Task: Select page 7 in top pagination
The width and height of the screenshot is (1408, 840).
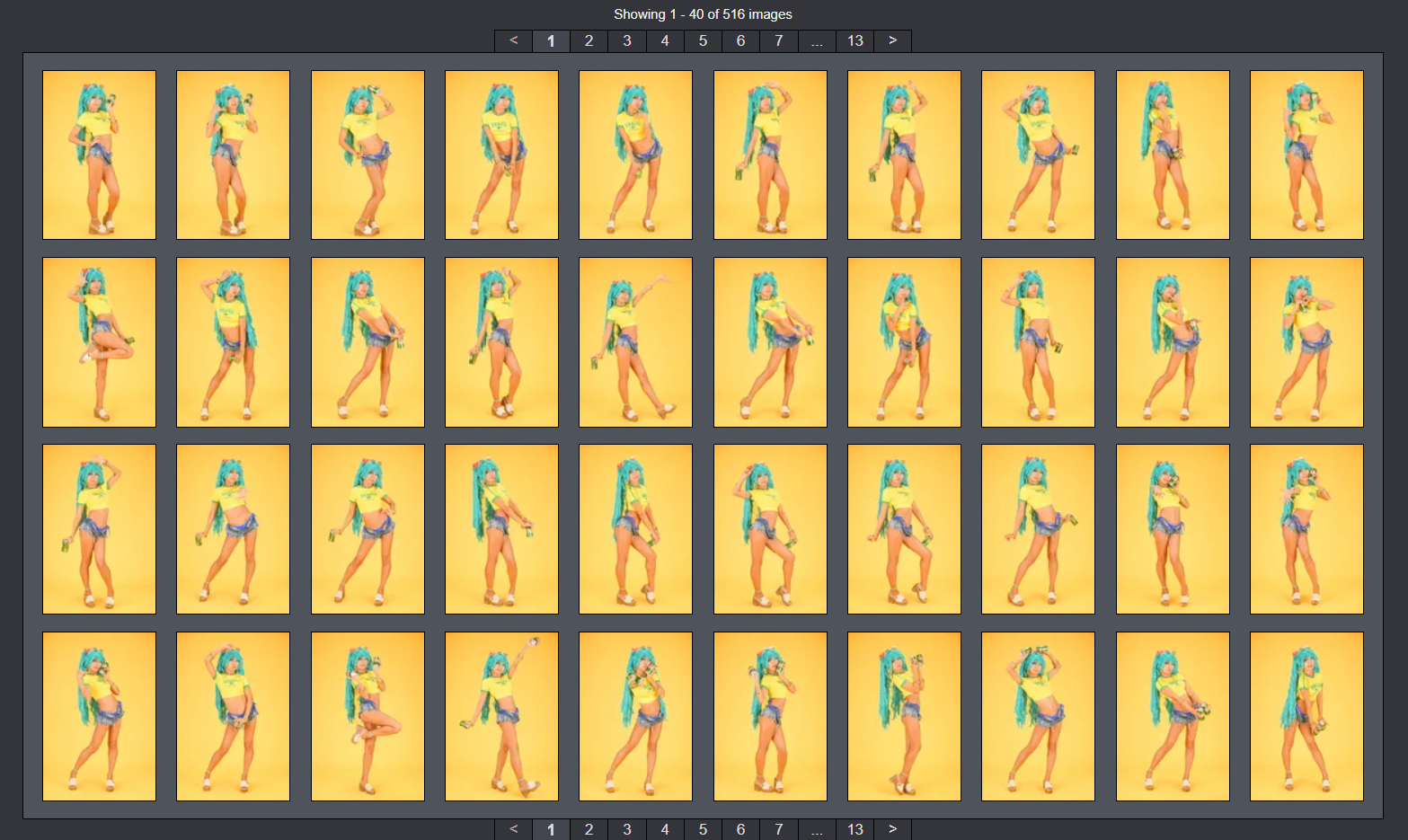Action: pos(778,40)
